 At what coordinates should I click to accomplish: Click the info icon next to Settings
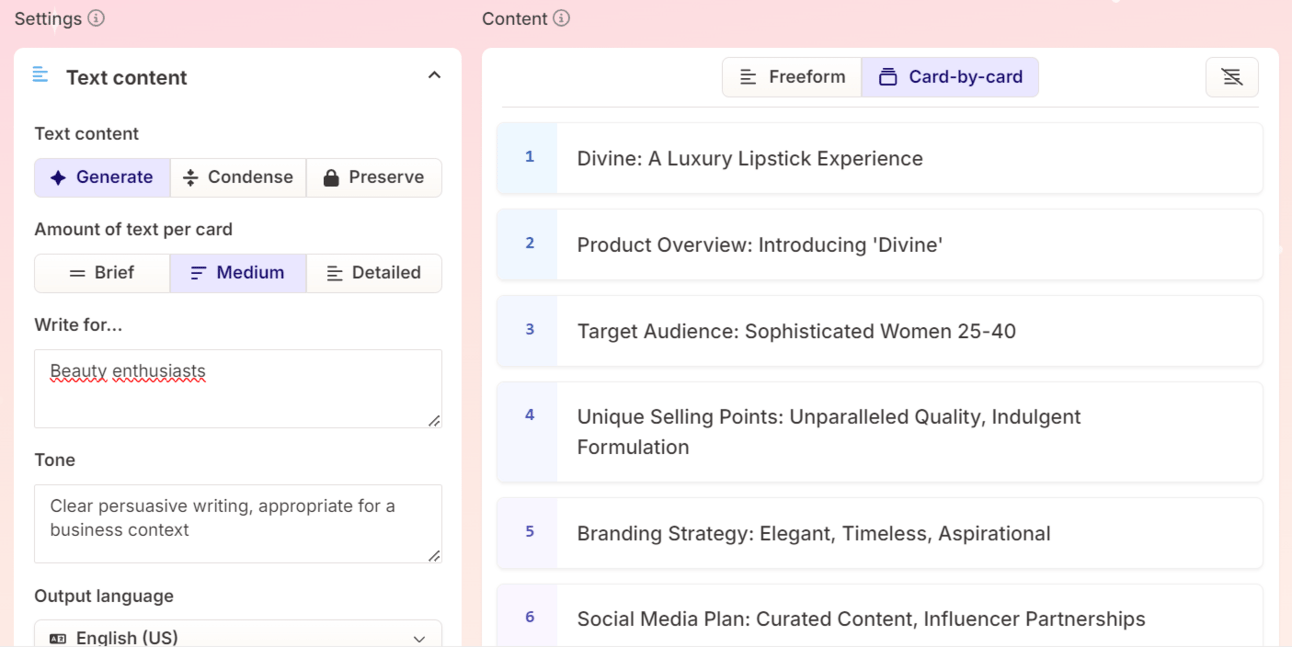pos(96,18)
